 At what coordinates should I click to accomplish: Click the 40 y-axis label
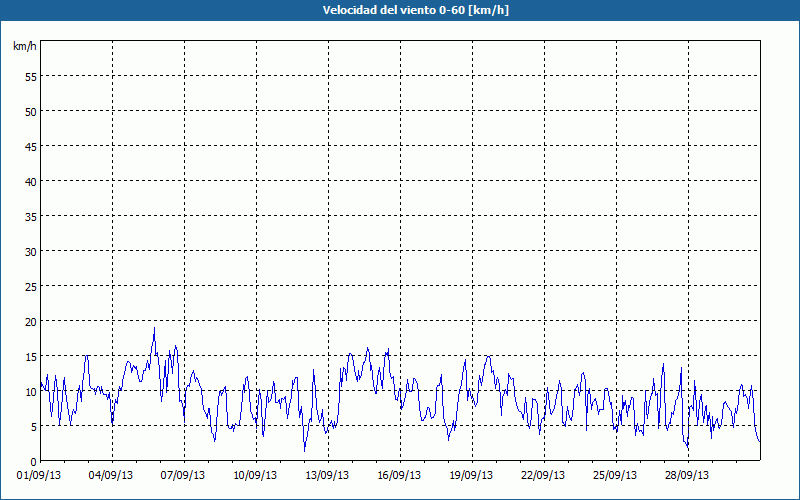31,182
